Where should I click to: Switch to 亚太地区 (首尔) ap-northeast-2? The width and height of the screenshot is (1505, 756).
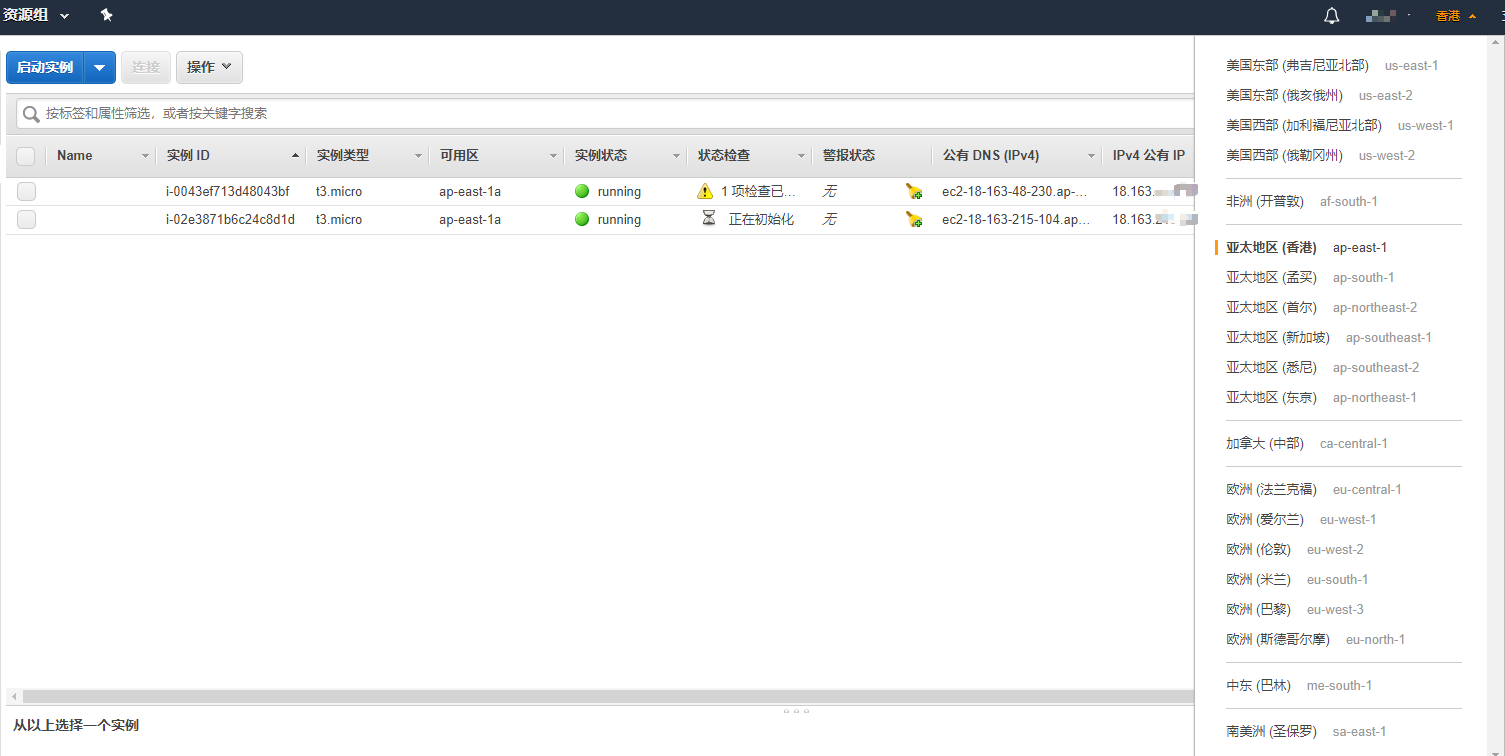pos(1322,307)
